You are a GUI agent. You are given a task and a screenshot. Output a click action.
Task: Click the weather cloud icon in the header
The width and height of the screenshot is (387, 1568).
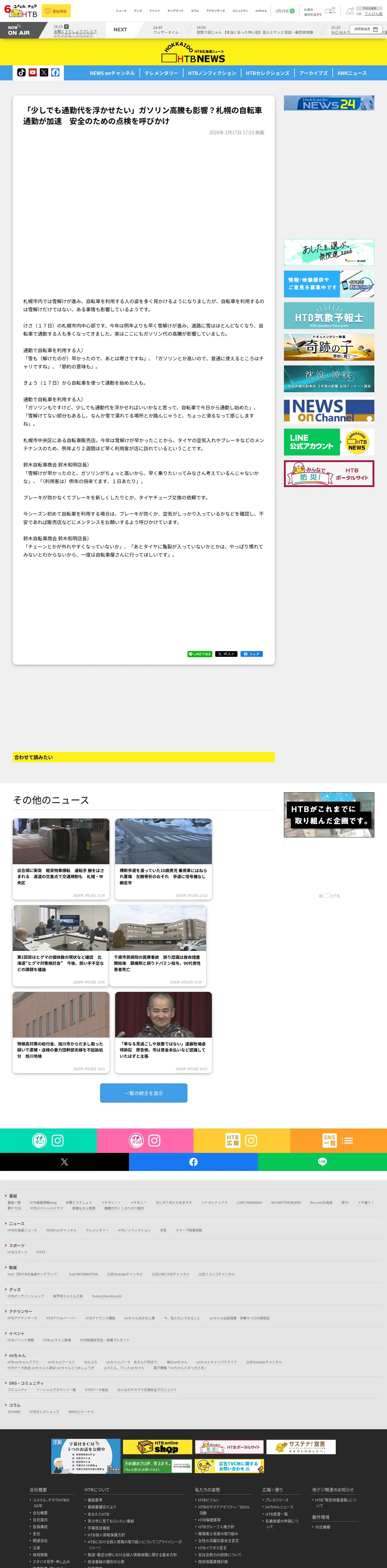[x=330, y=11]
